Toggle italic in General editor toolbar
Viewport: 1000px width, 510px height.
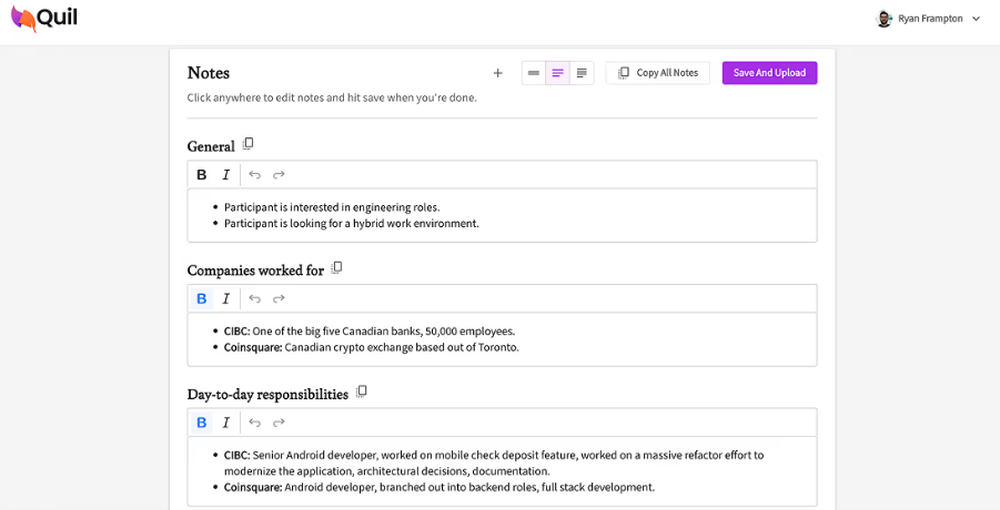tap(226, 175)
